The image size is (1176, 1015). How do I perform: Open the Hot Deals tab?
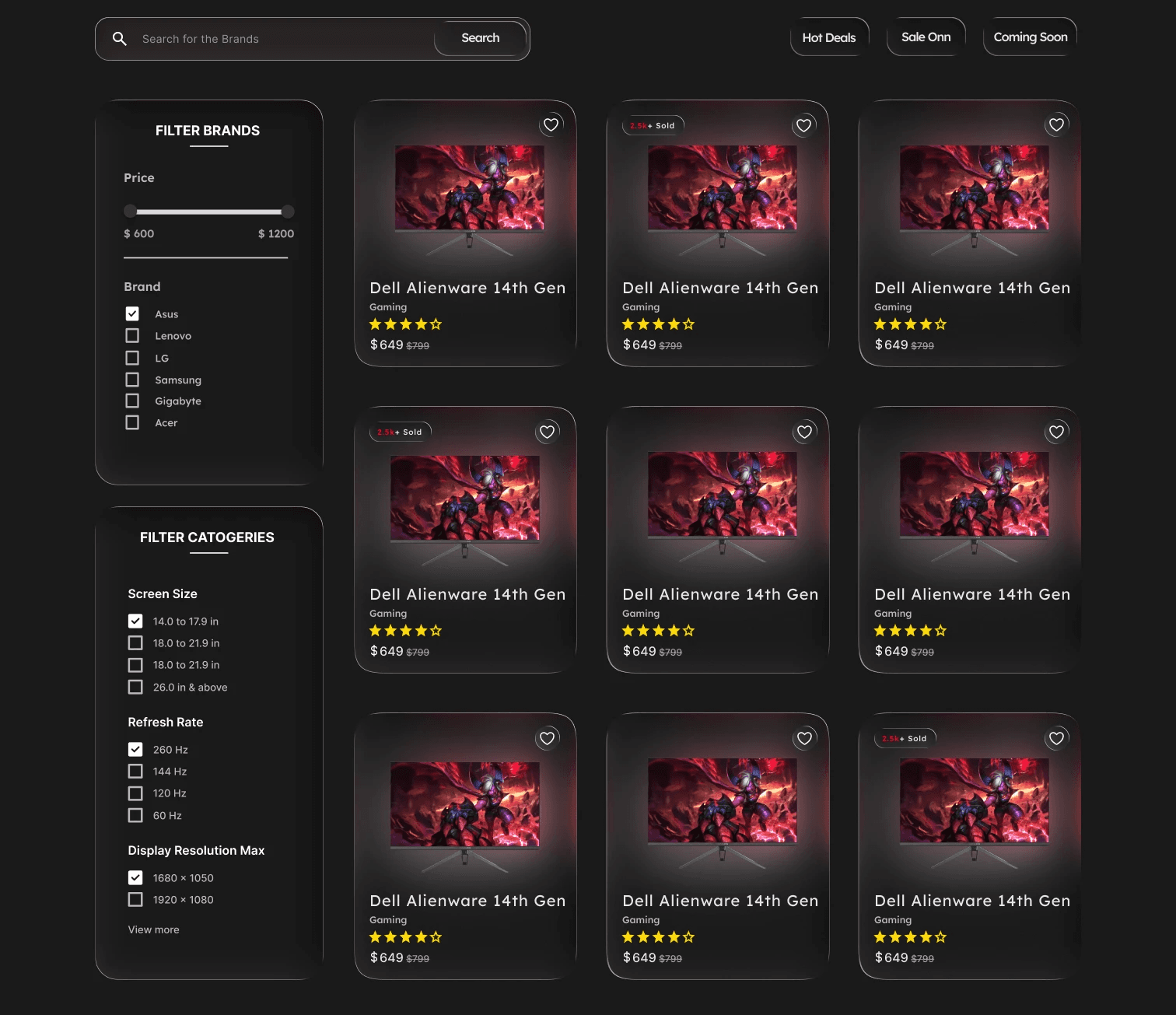tap(829, 37)
